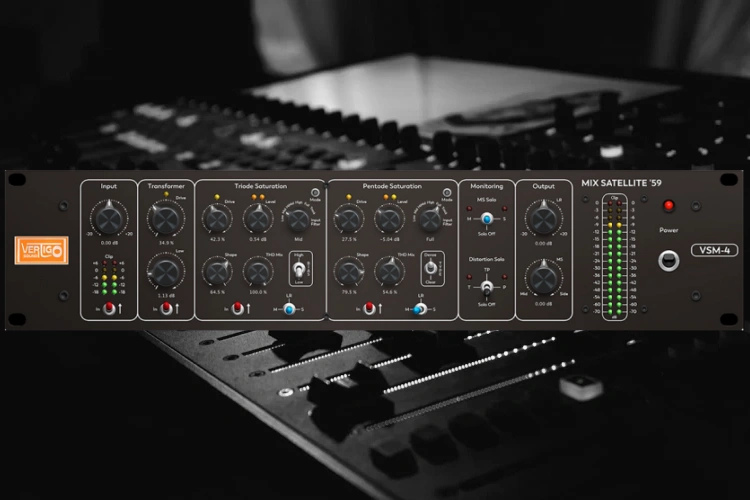Click the Triode 0.54 dB level value

(x=258, y=239)
